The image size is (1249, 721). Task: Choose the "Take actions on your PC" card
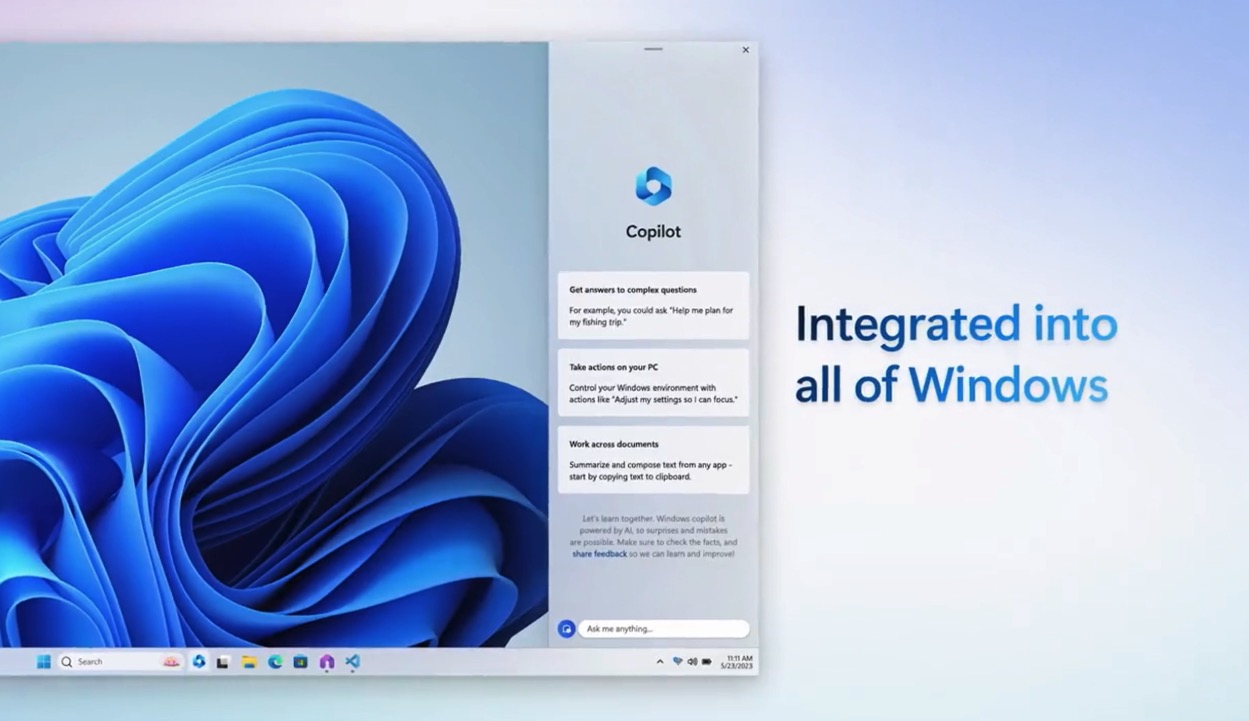click(x=653, y=382)
